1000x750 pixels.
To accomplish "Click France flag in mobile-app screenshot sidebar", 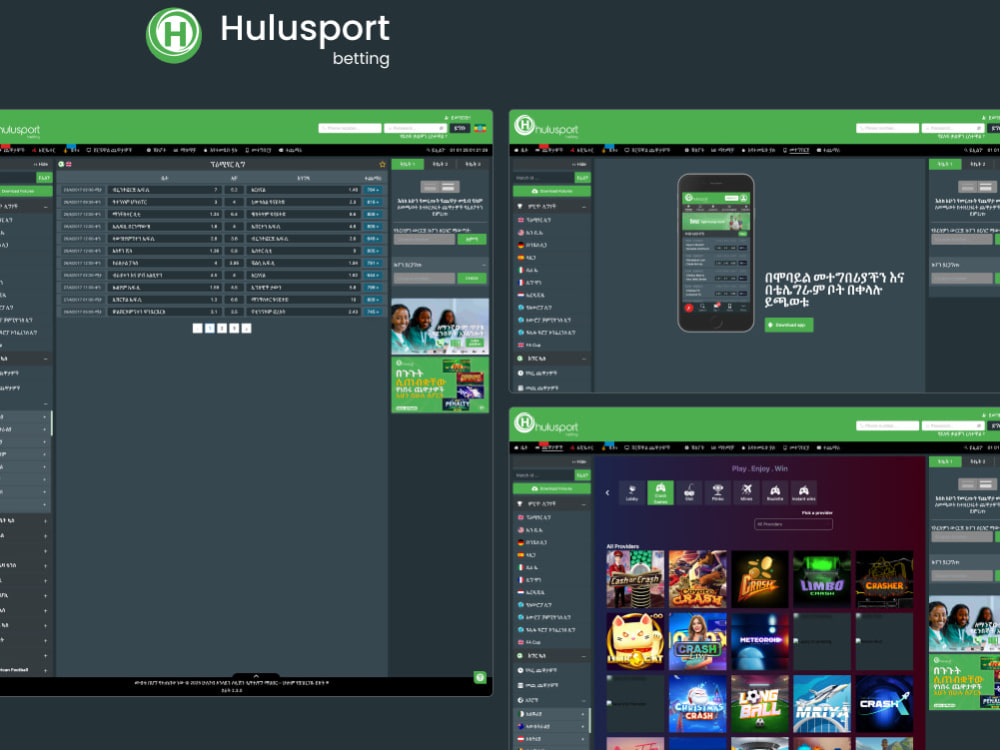I will click(x=520, y=282).
